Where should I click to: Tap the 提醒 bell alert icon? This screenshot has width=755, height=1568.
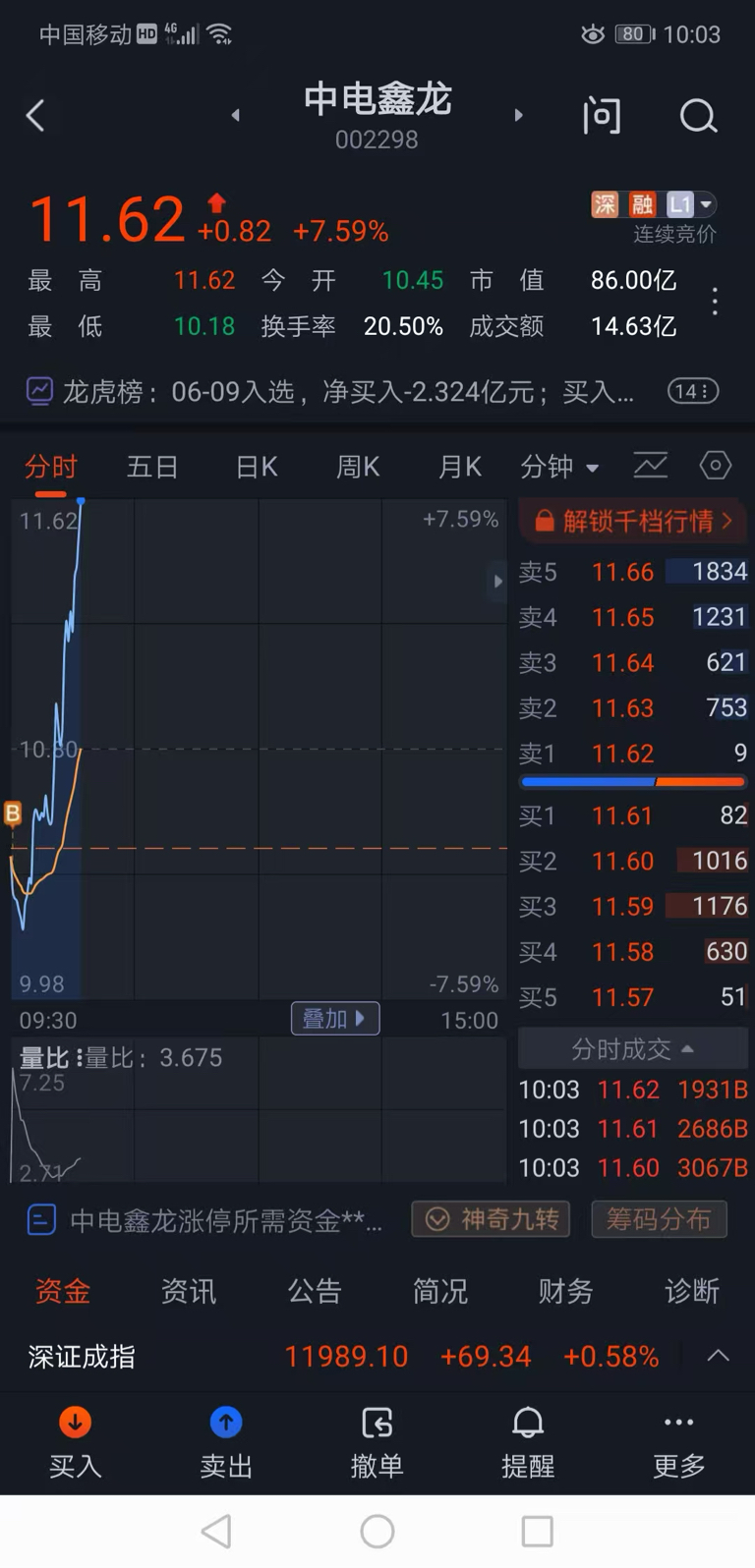click(x=528, y=1422)
